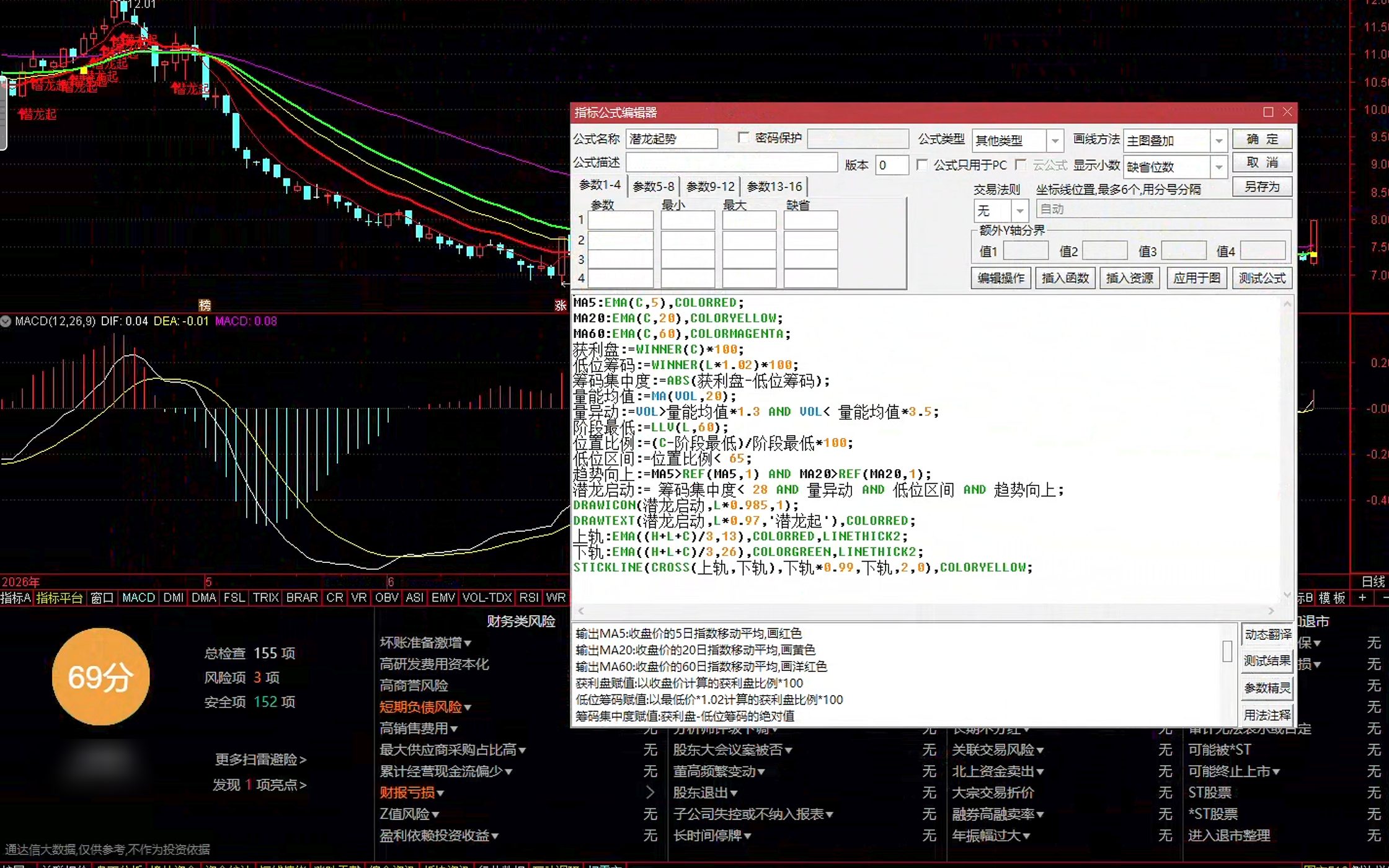
Task: Click the 69分 score circle
Action: 100,676
